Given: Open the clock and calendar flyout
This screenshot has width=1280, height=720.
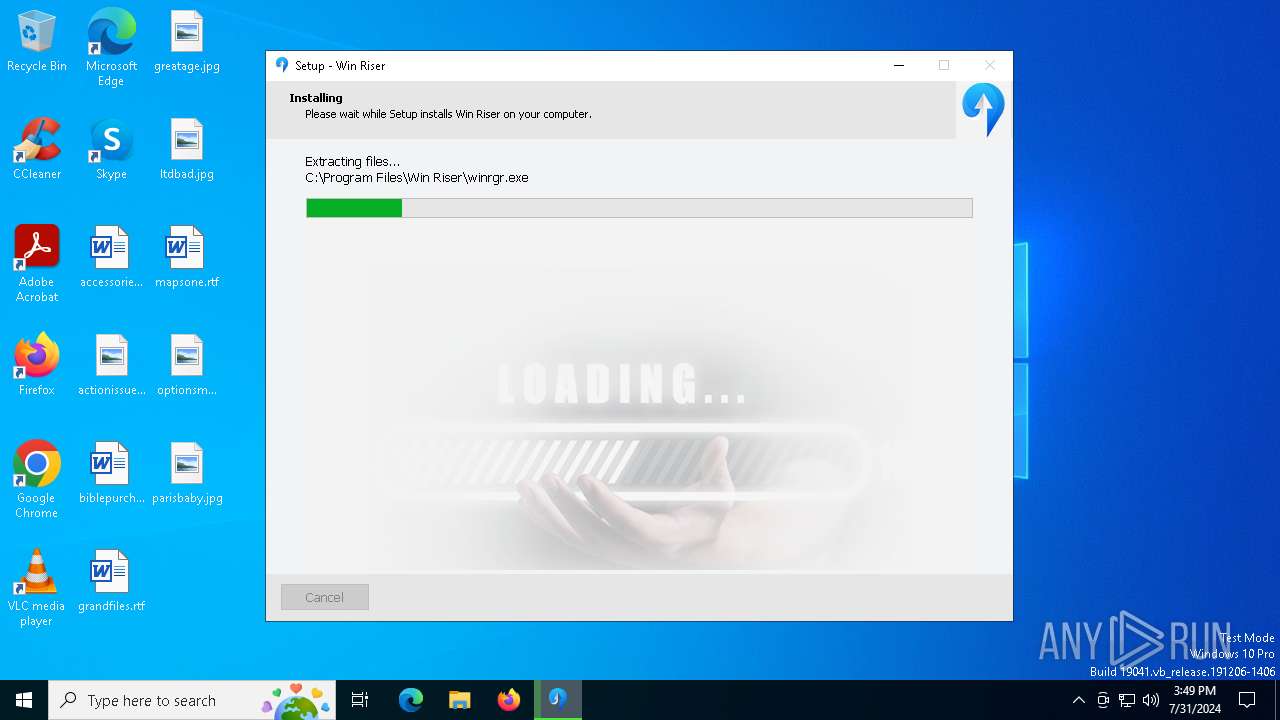Looking at the screenshot, I should coord(1195,700).
